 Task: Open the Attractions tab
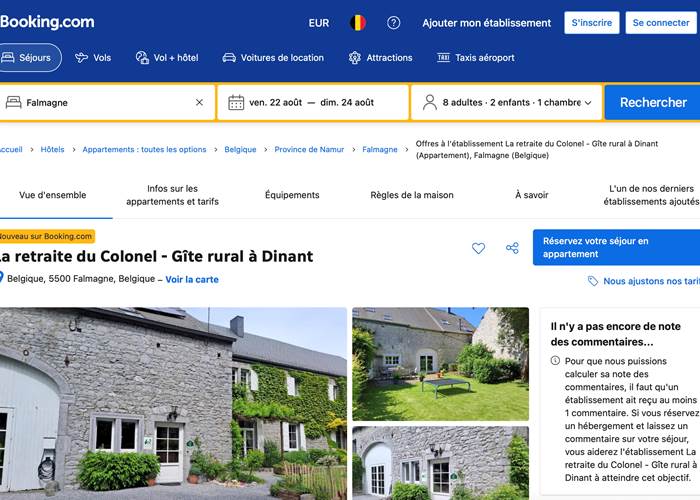tap(380, 58)
